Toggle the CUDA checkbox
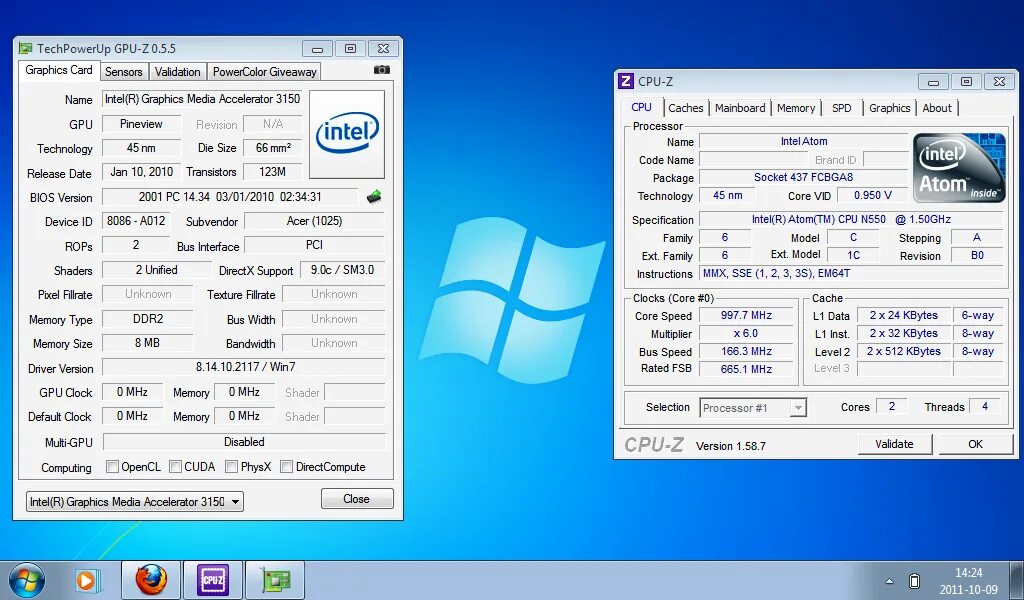Viewport: 1024px width, 600px height. [x=175, y=467]
